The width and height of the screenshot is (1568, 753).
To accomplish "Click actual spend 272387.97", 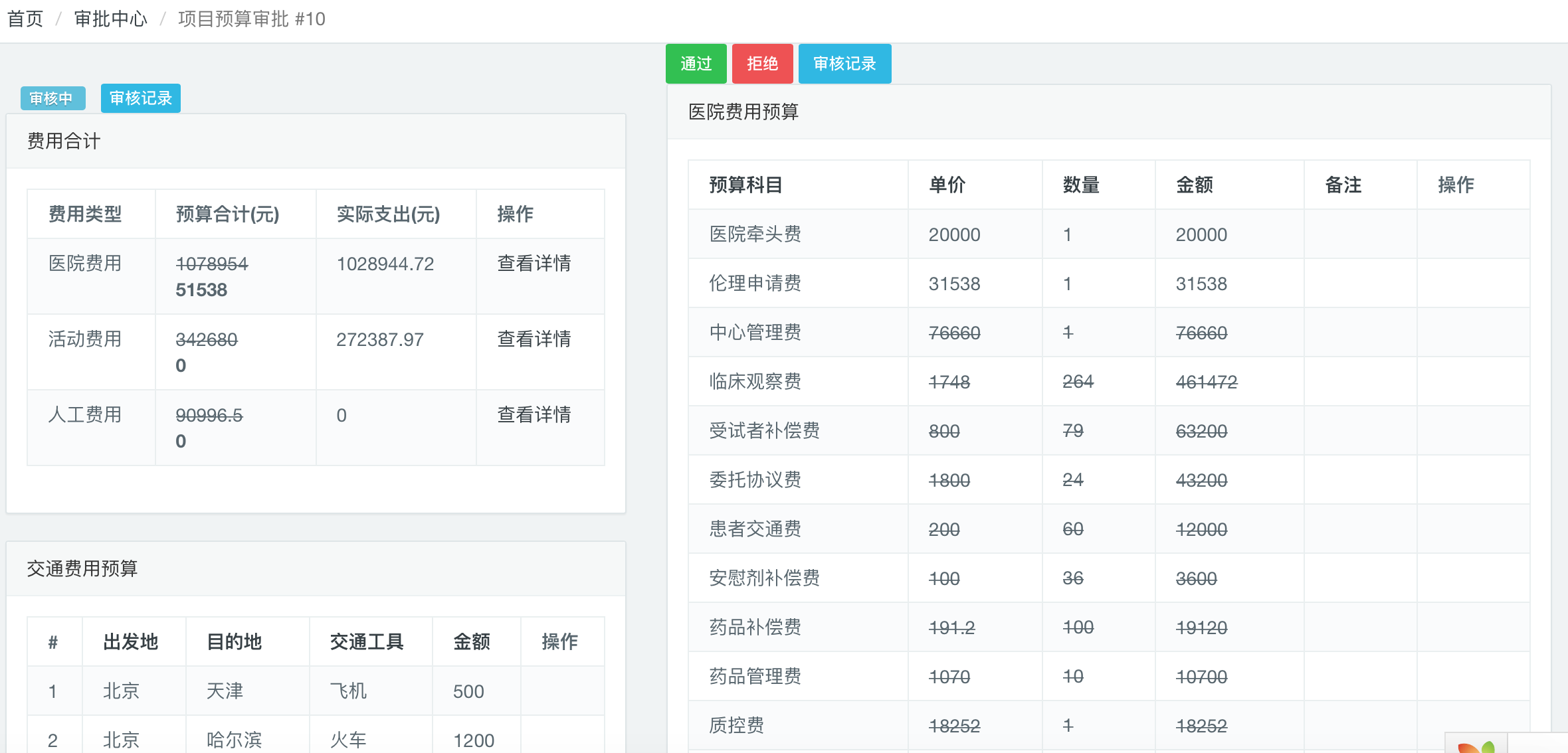I will click(380, 339).
